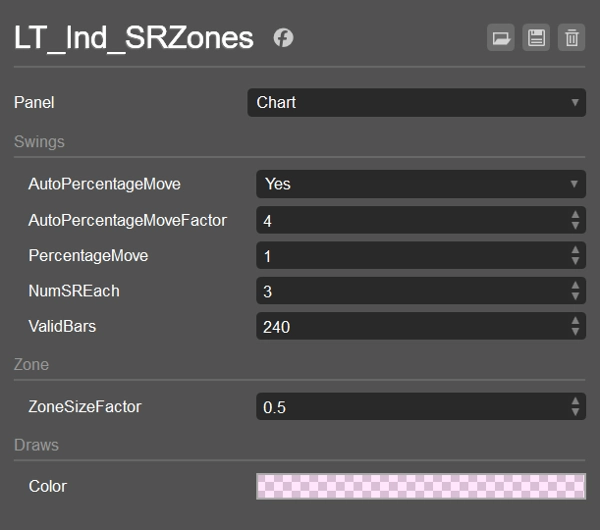Image resolution: width=600 pixels, height=530 pixels.
Task: Open the pink Color swatch picker
Action: [421, 486]
